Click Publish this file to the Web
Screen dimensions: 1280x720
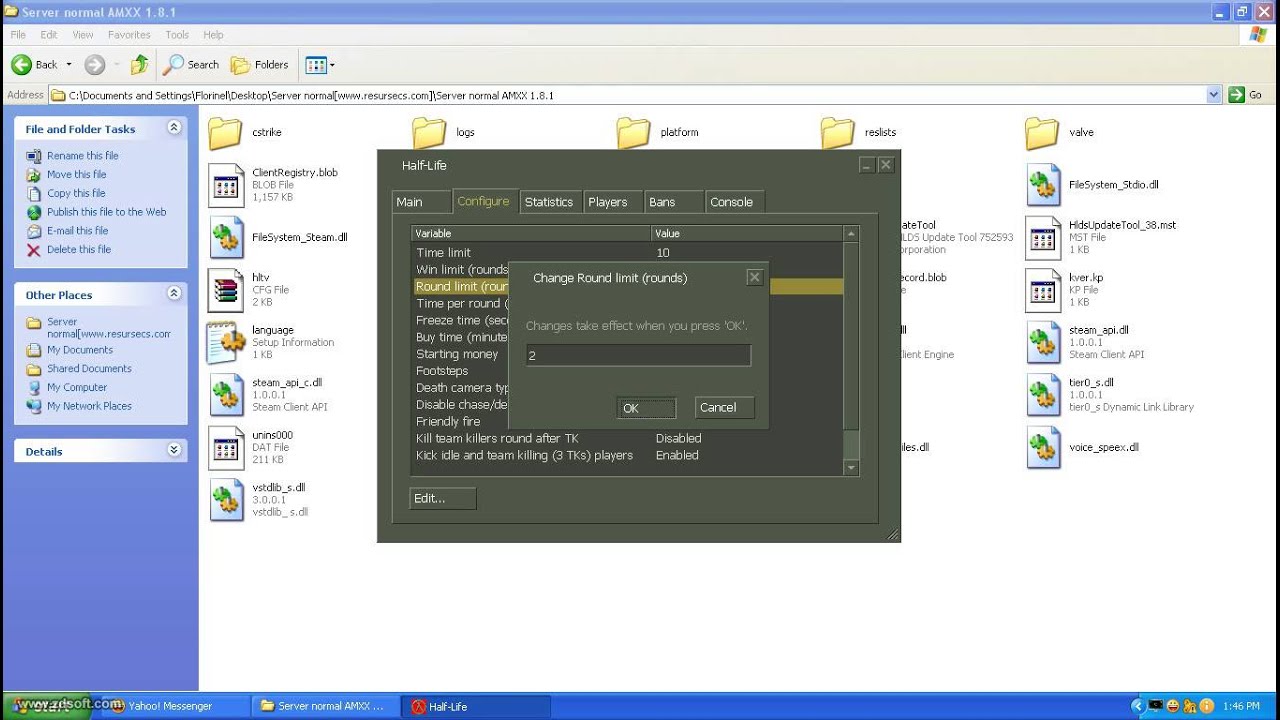[106, 212]
